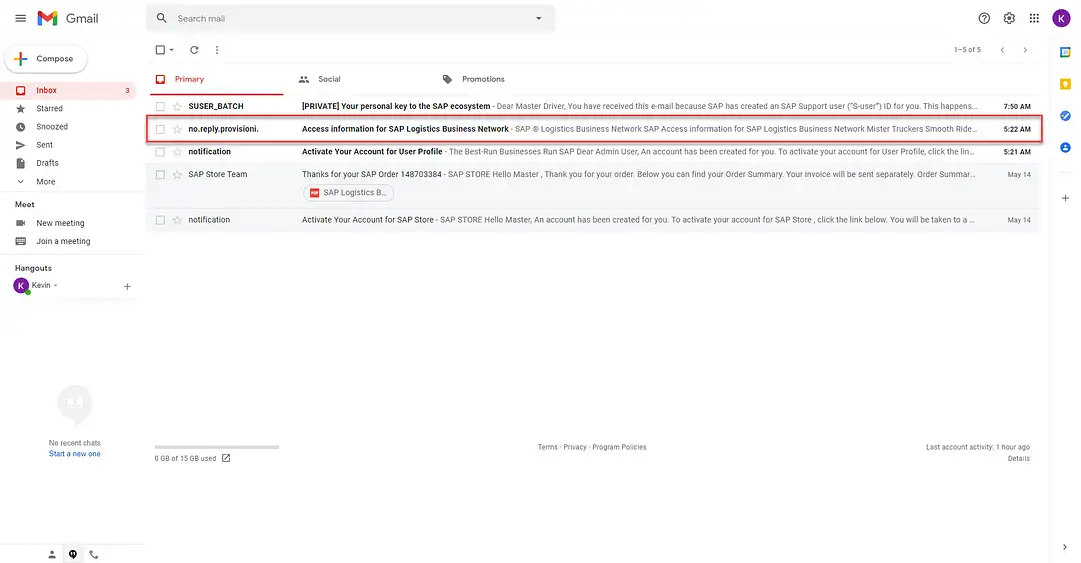The image size is (1081, 563).
Task: Open the Snoozed folder
Action: [52, 127]
